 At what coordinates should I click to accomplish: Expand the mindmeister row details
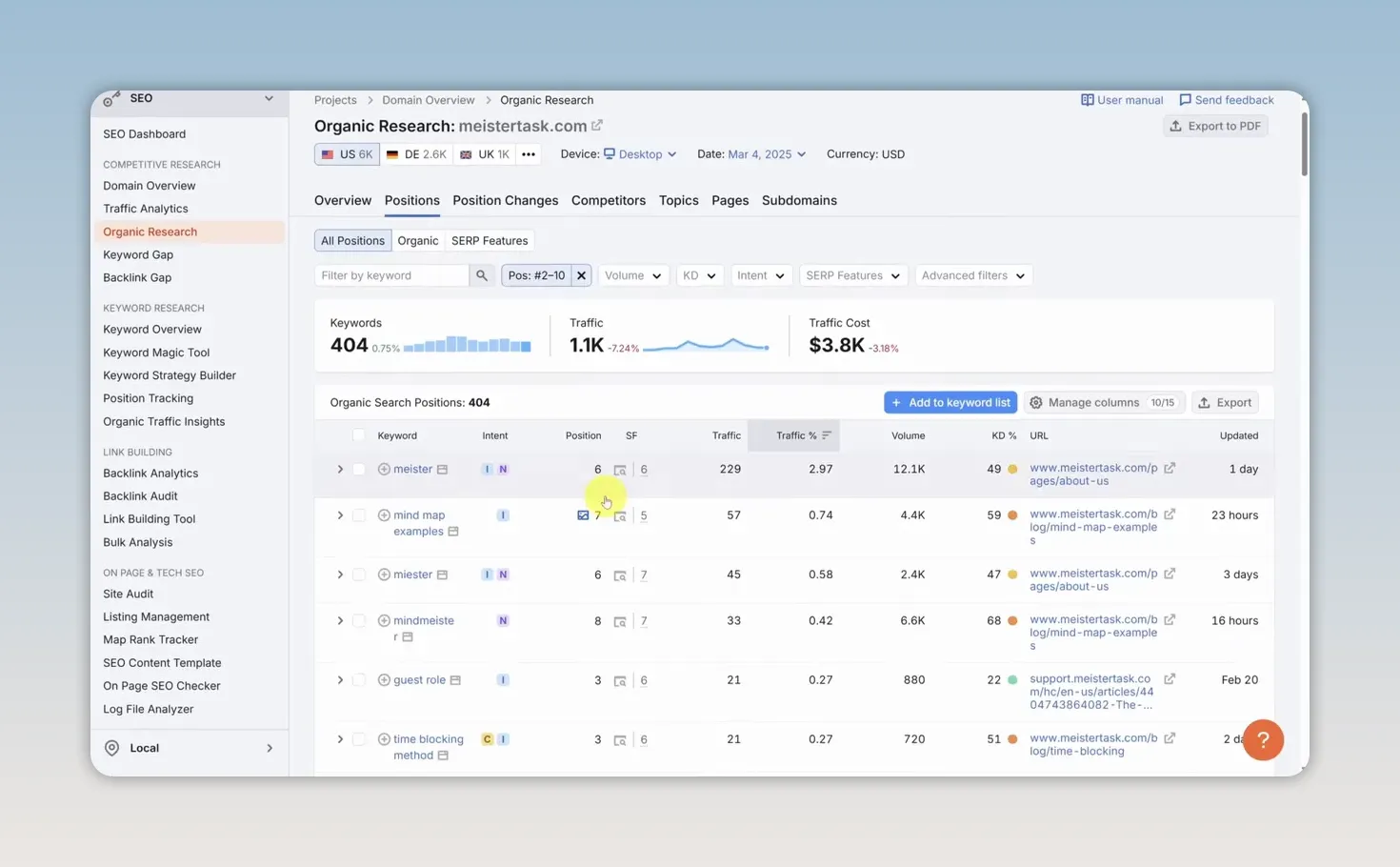tap(340, 621)
